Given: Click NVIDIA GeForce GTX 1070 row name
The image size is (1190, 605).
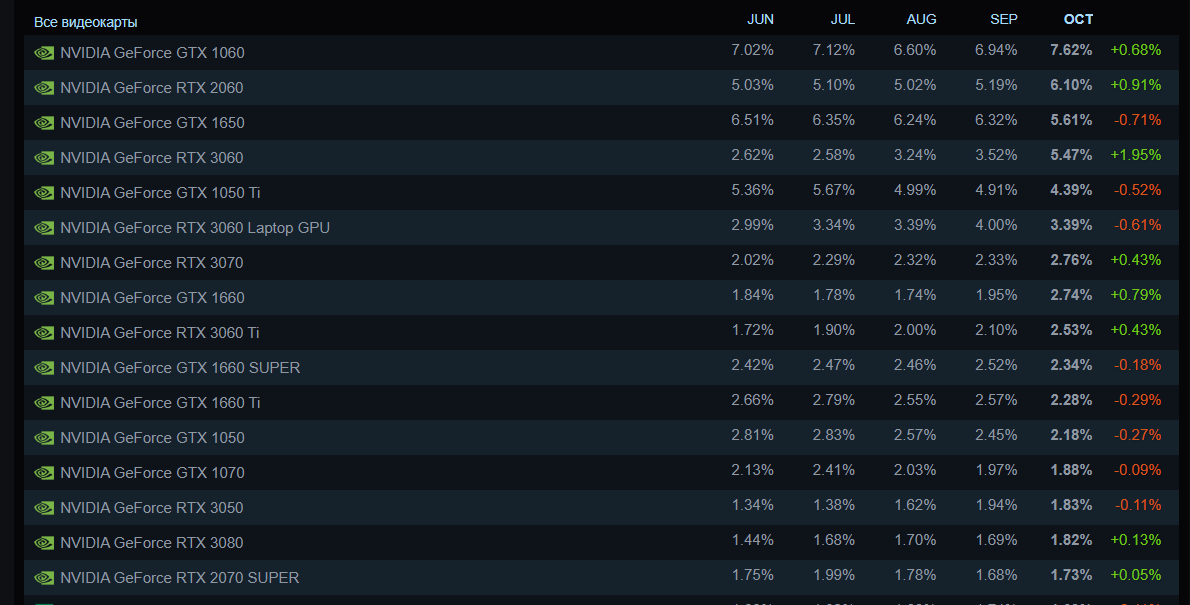Looking at the screenshot, I should [152, 473].
